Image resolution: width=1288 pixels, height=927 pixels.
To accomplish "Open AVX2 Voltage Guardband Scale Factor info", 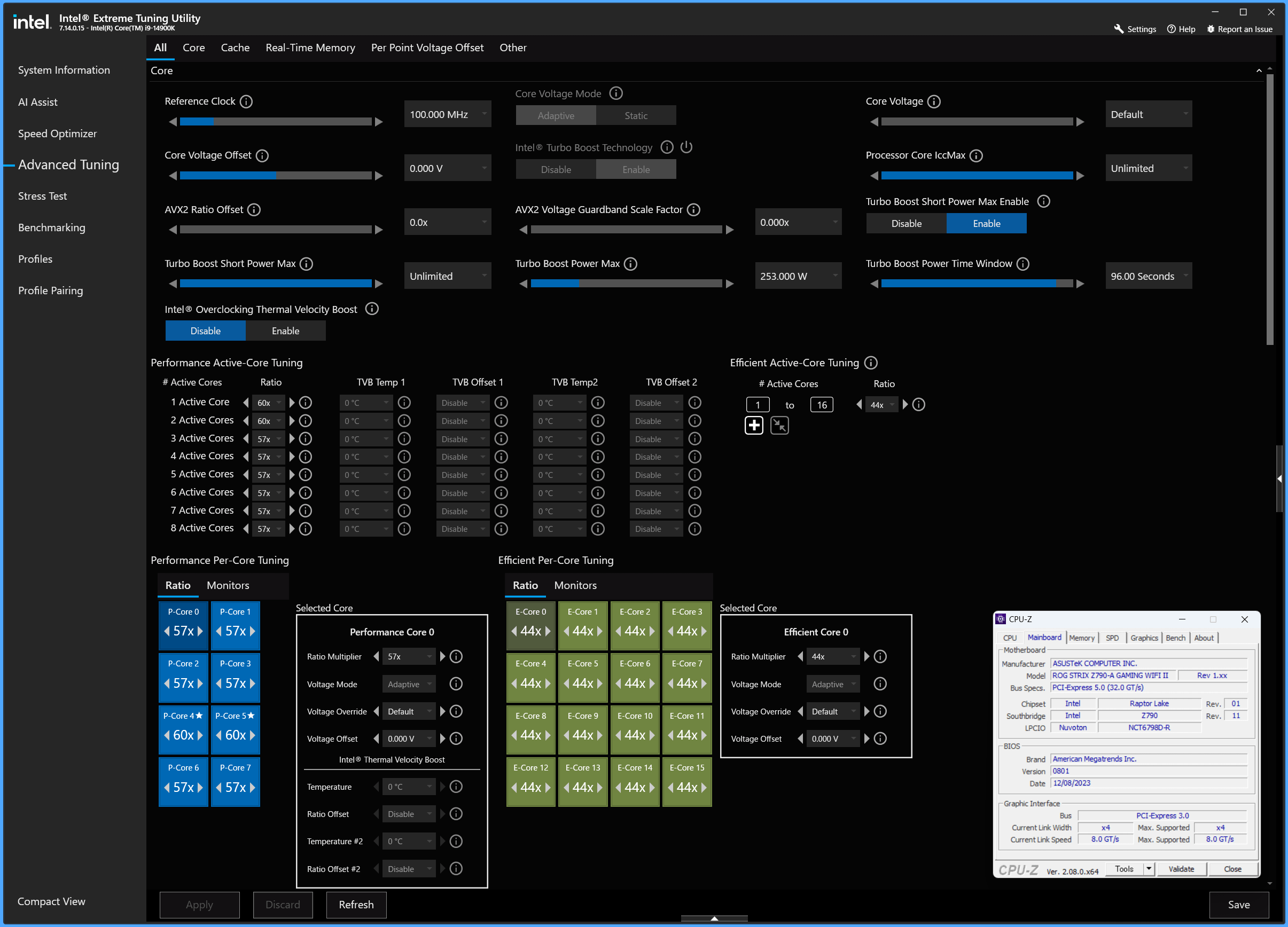I will pyautogui.click(x=693, y=209).
